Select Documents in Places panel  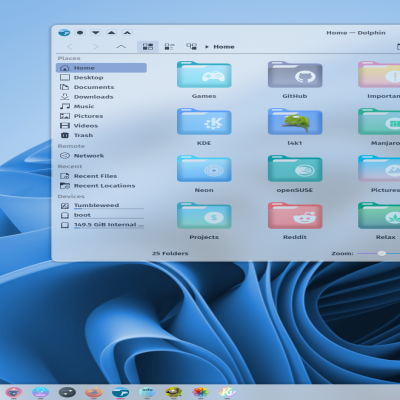click(x=101, y=87)
